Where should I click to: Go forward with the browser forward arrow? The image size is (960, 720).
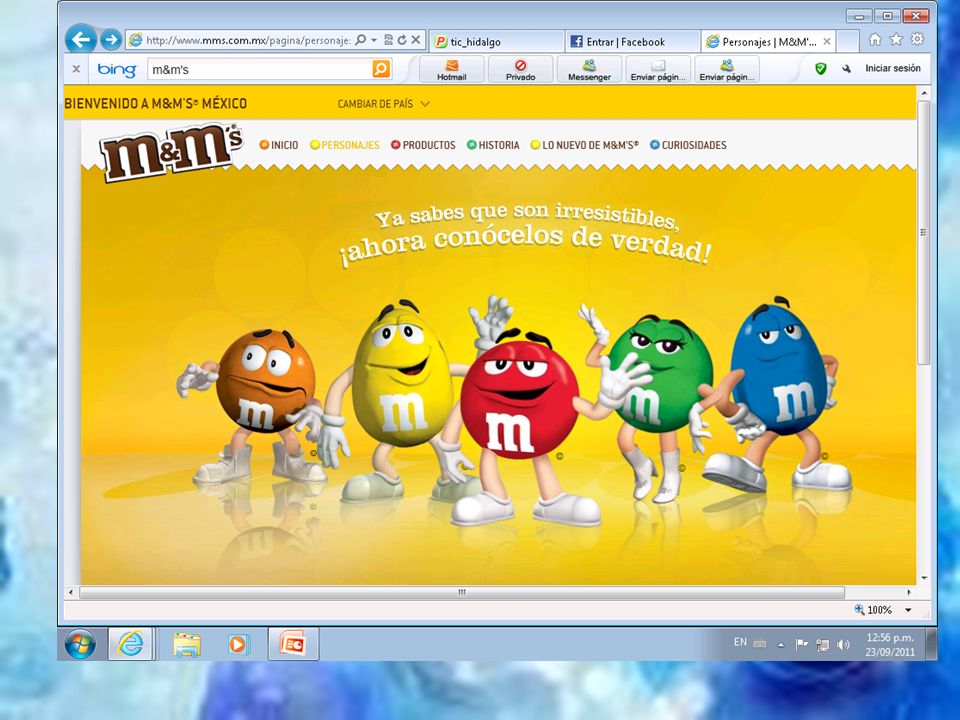[x=111, y=40]
